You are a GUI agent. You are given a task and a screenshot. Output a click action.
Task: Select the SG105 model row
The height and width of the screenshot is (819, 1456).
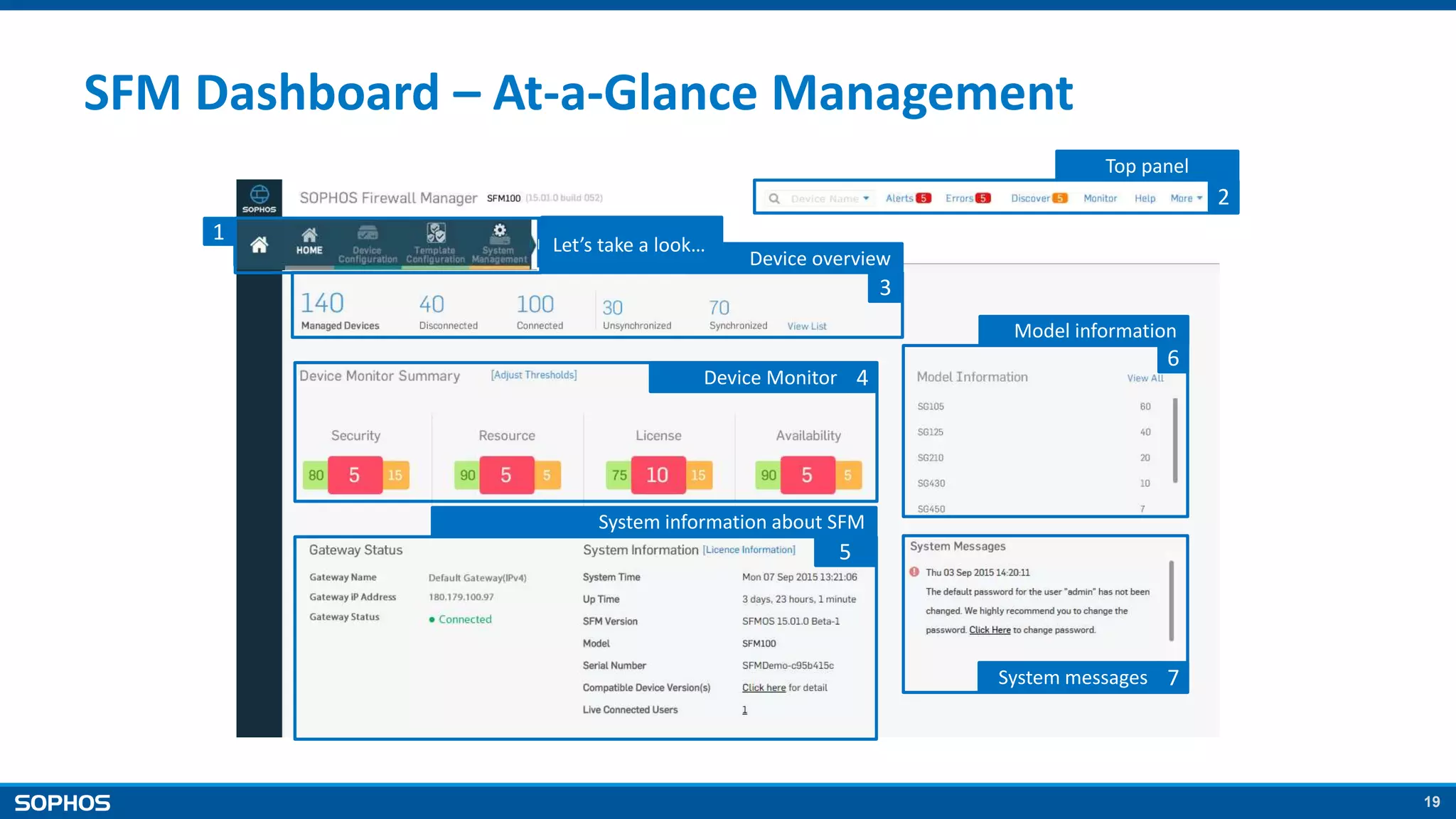1034,407
